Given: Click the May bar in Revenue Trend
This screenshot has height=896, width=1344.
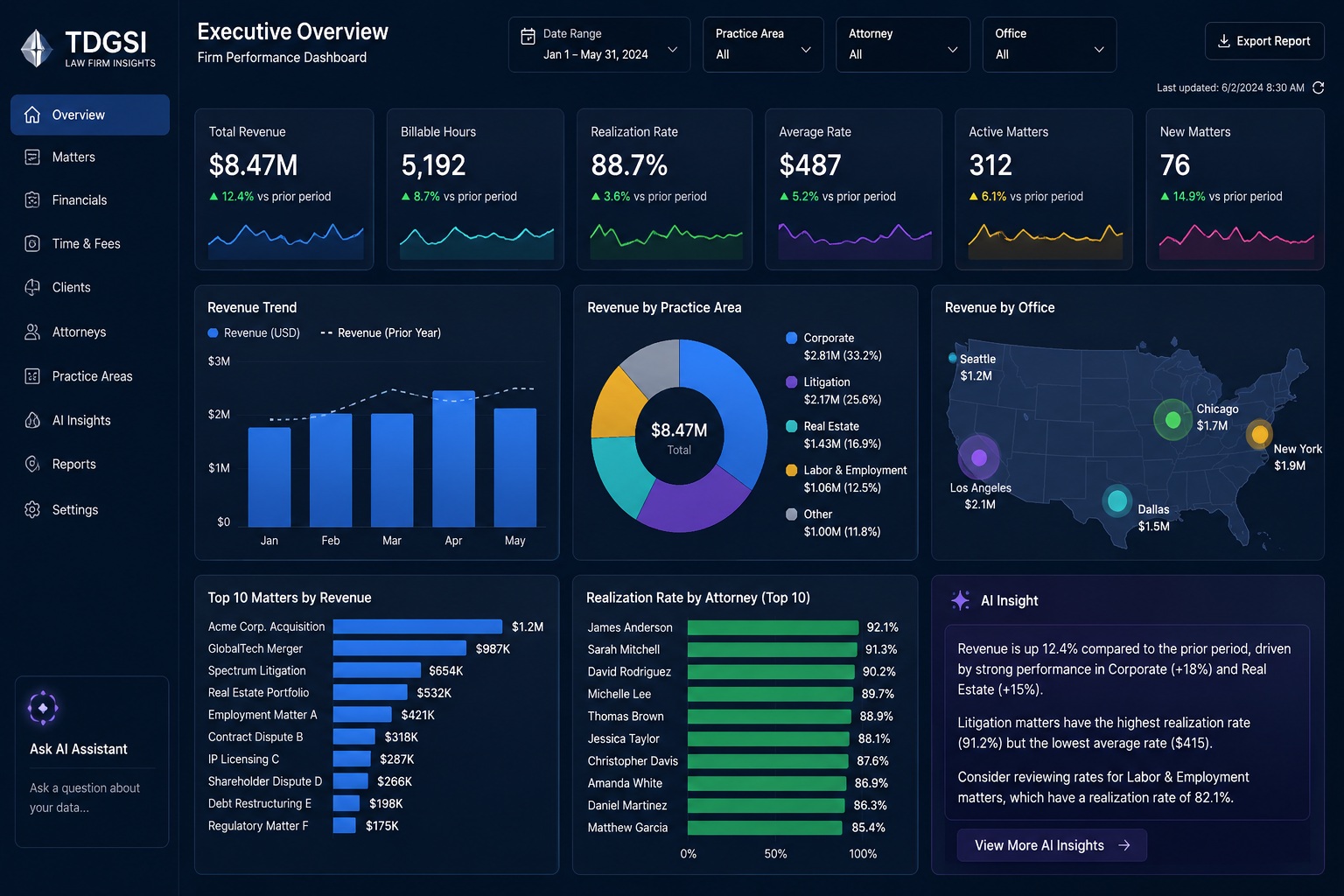Looking at the screenshot, I should click(515, 467).
